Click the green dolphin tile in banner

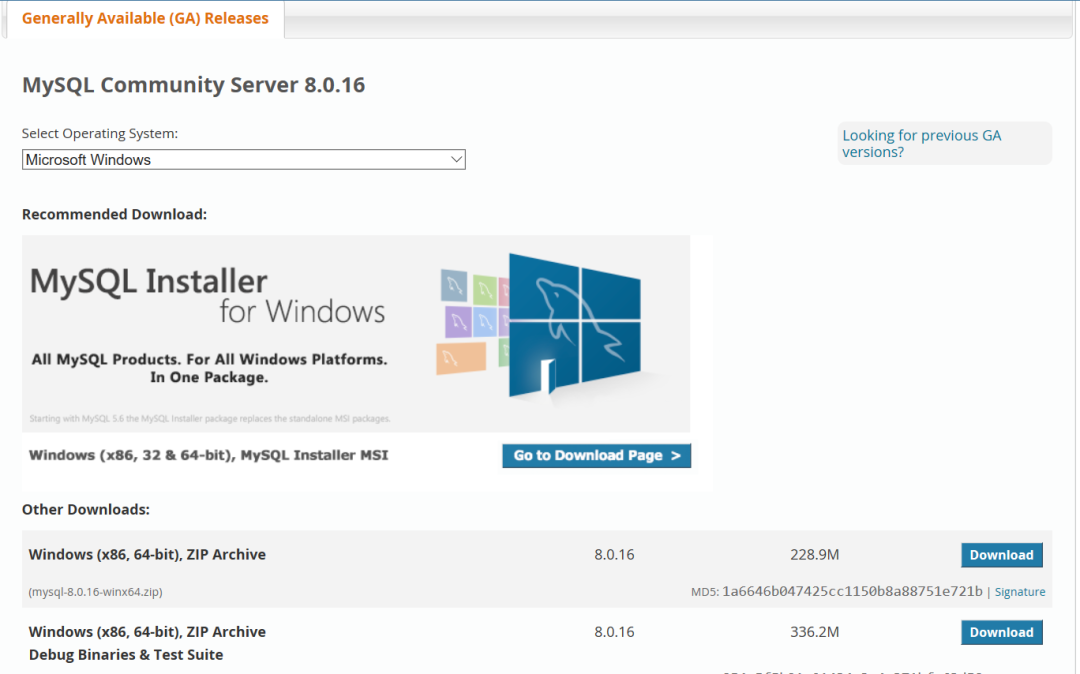coord(485,290)
